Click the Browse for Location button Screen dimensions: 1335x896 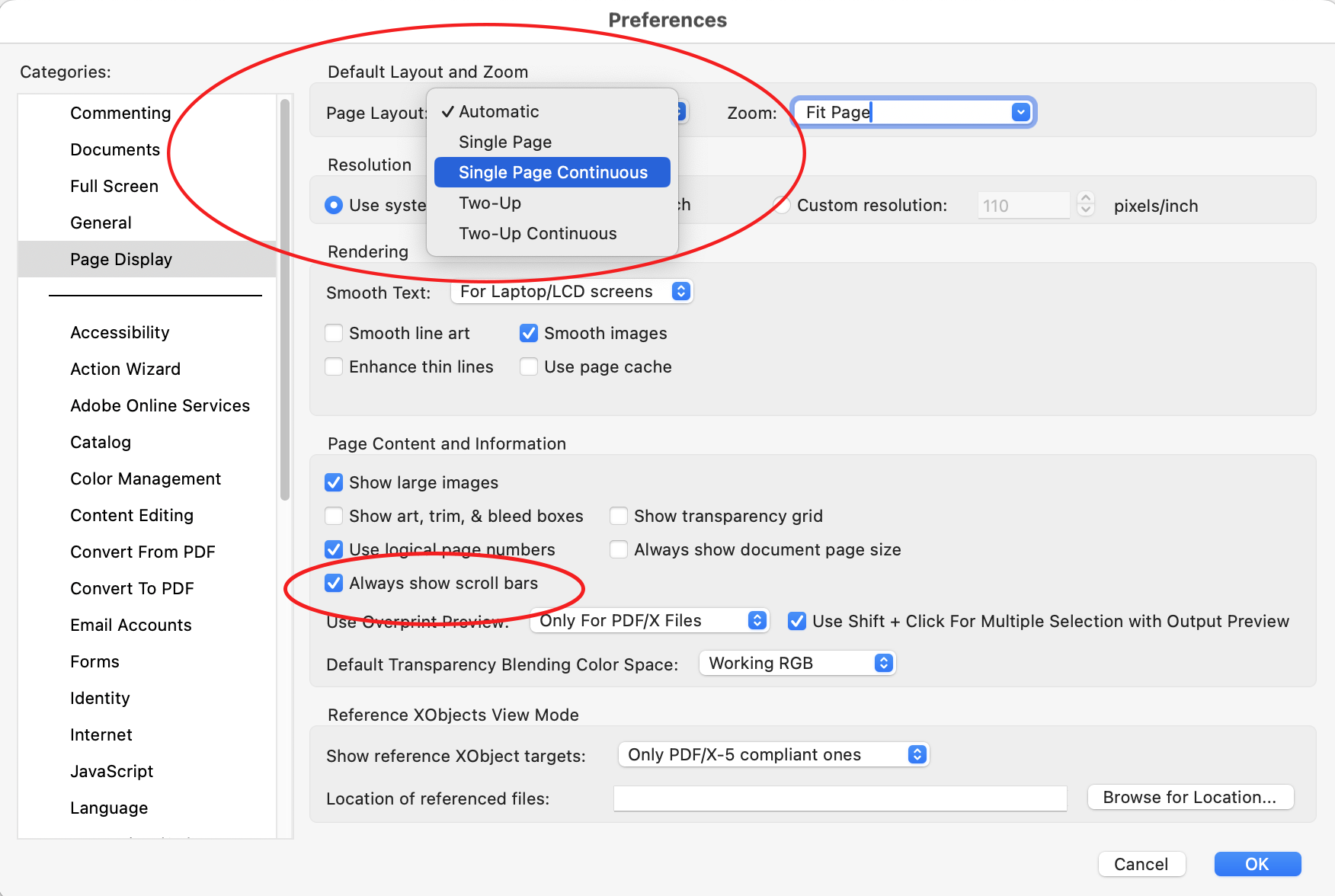click(x=1189, y=797)
